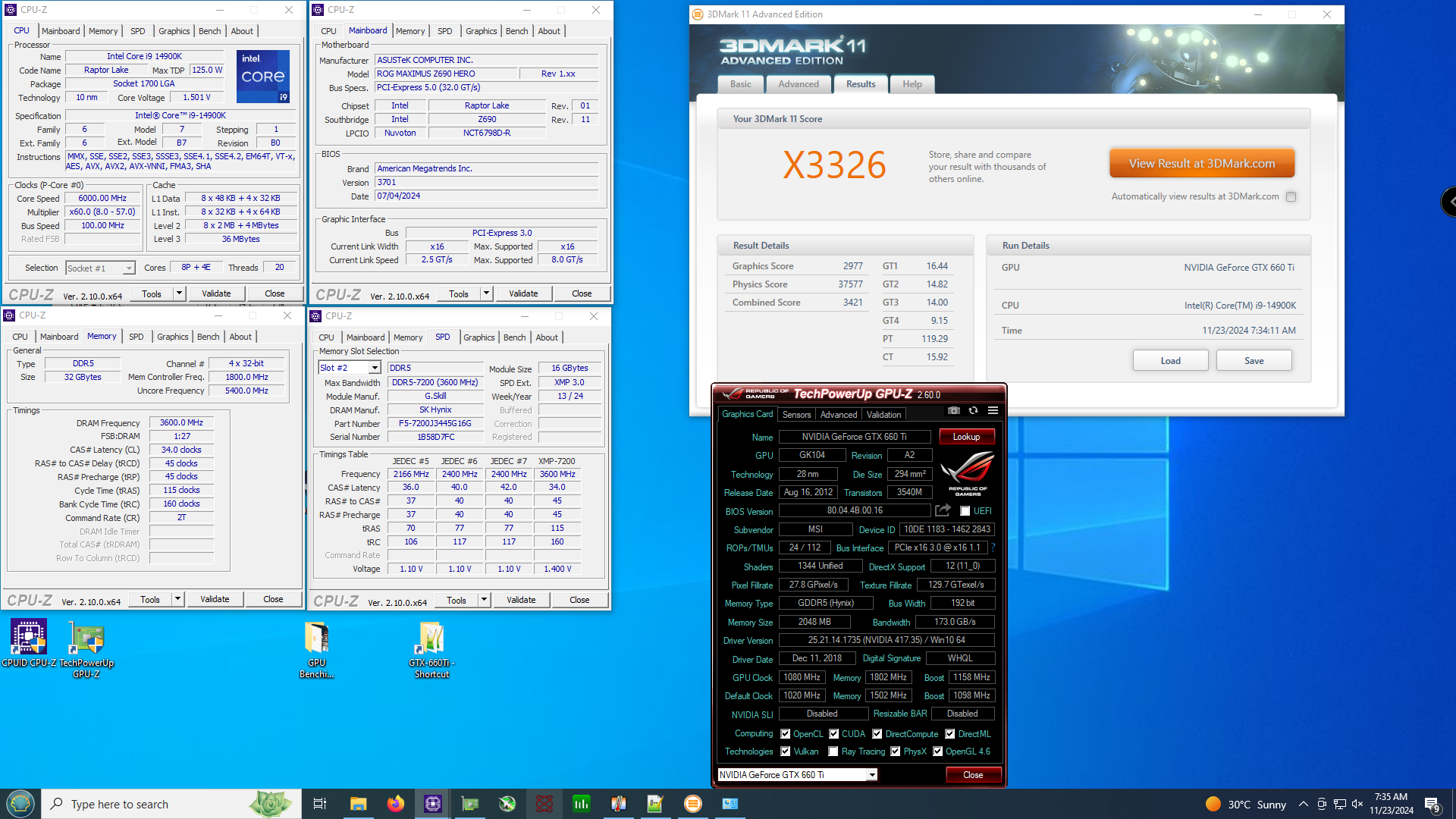
Task: Click the taskbar clock showing 7:35 AM
Action: [1391, 804]
